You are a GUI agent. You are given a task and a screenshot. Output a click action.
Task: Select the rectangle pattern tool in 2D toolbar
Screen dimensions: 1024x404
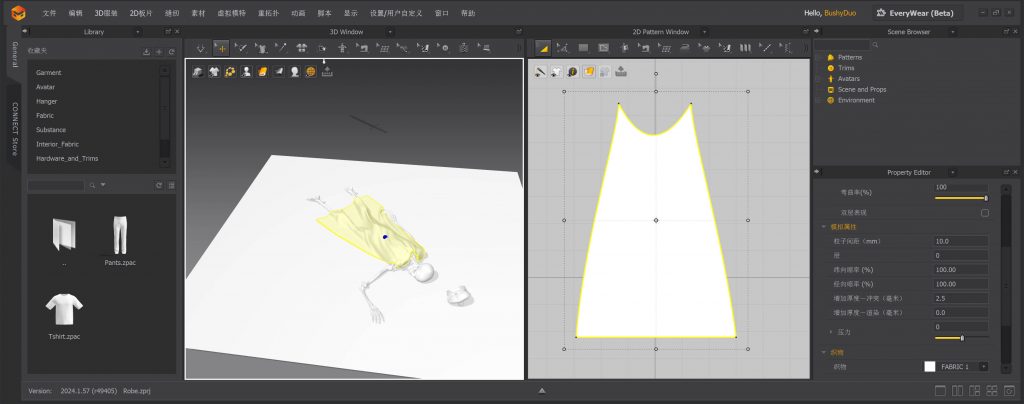click(583, 47)
